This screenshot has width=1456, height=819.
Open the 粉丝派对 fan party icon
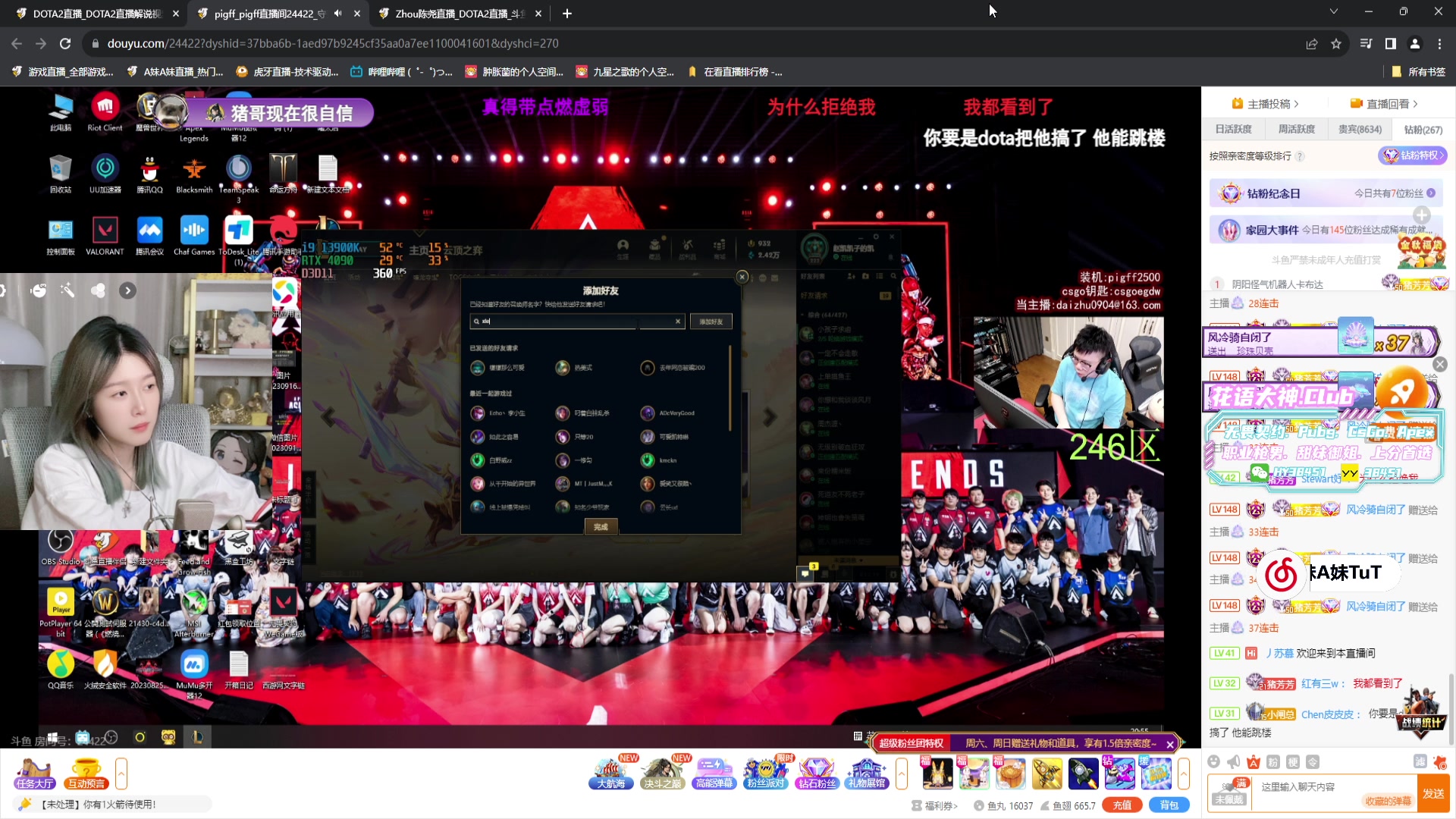pyautogui.click(x=766, y=773)
